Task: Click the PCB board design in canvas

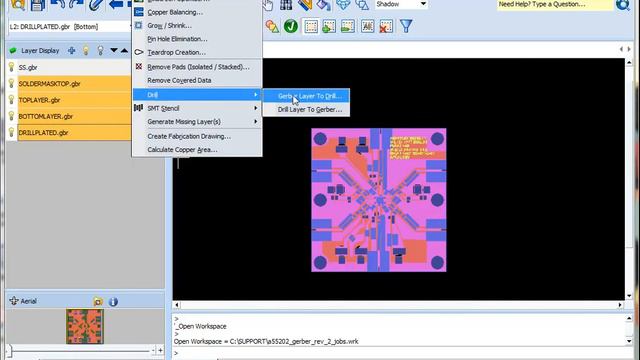Action: [379, 200]
